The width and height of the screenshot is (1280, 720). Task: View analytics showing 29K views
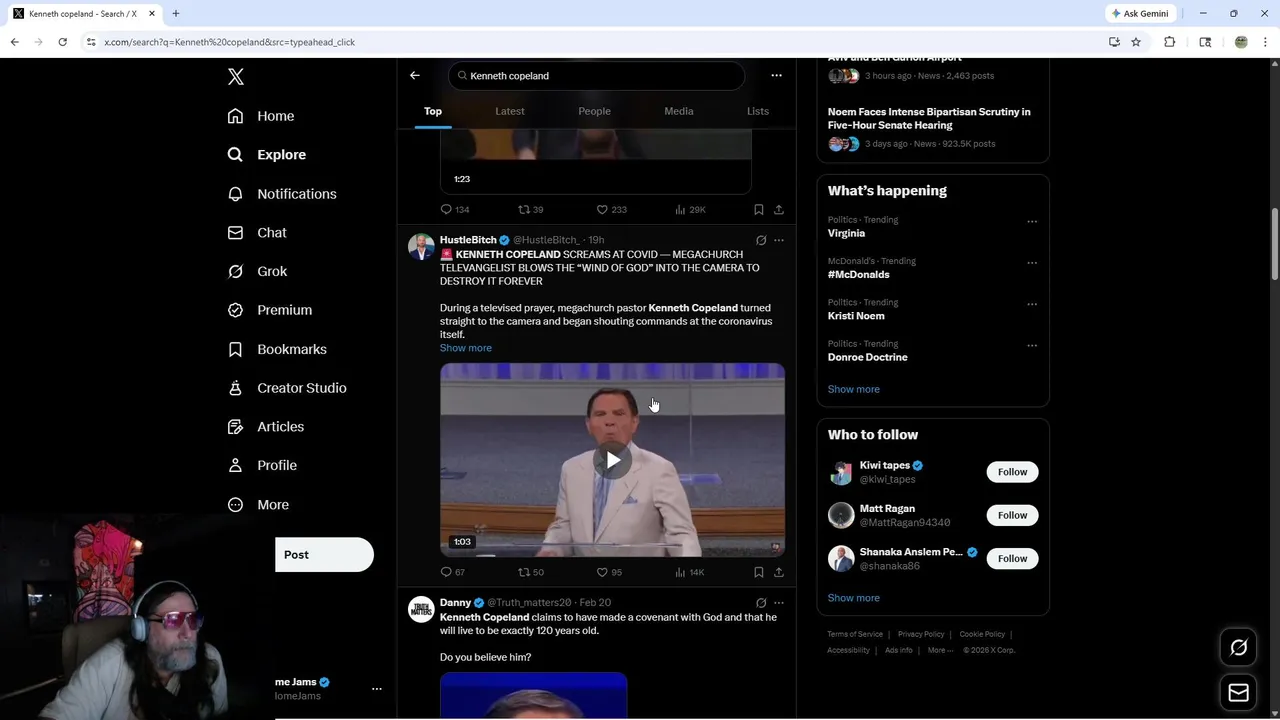tap(690, 209)
